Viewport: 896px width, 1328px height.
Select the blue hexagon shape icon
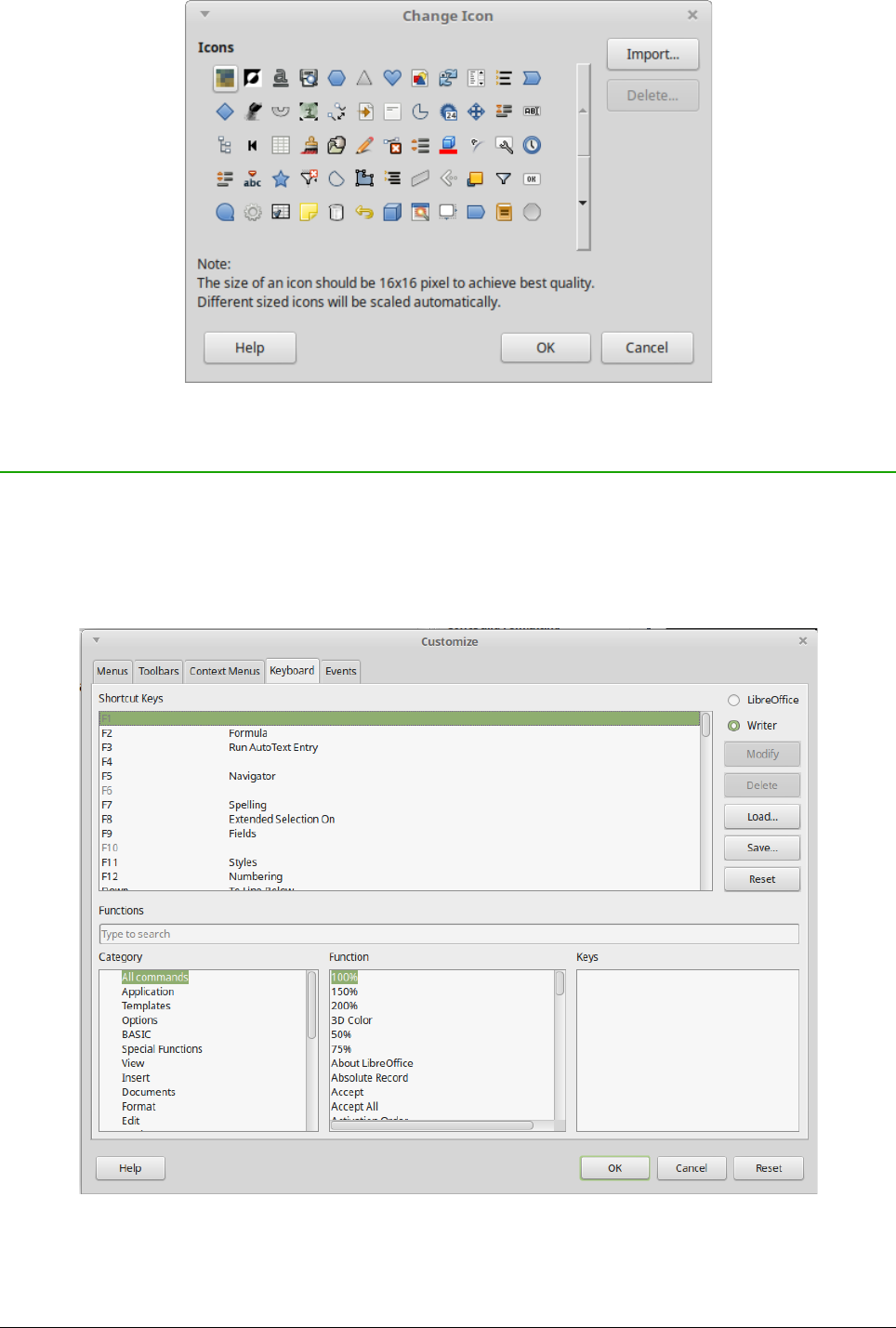pyautogui.click(x=336, y=78)
